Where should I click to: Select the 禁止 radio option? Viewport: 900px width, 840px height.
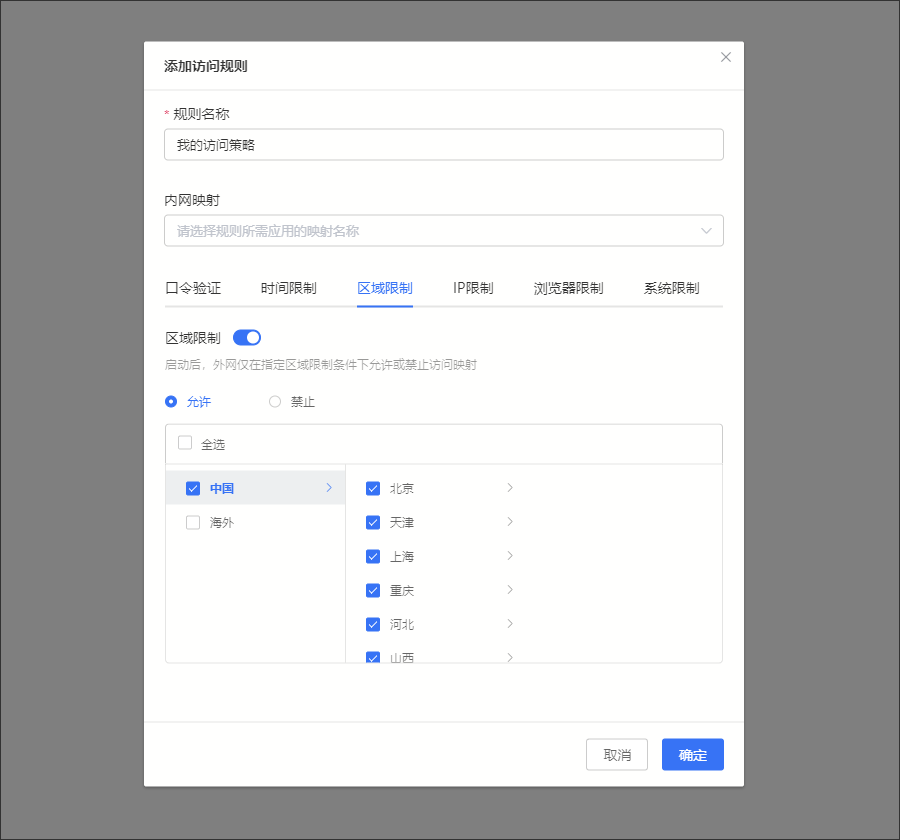point(275,402)
